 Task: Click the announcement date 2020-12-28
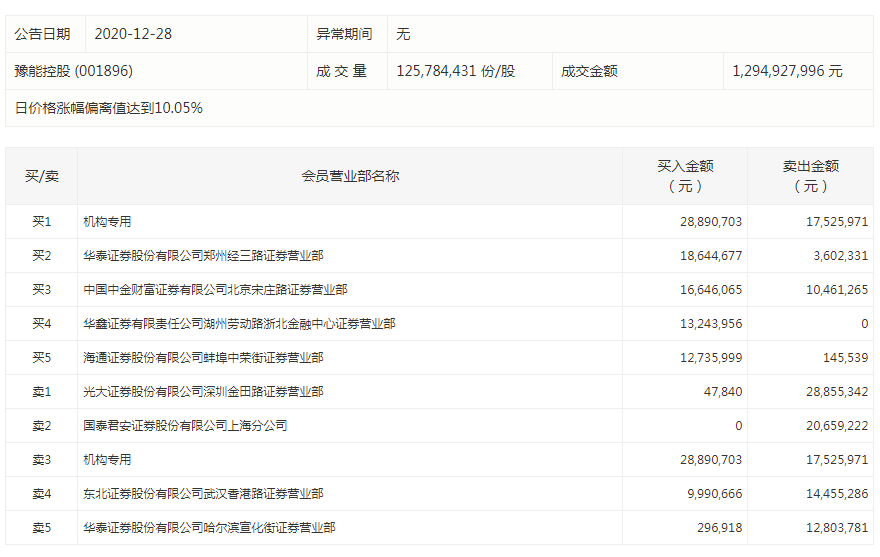coord(133,34)
